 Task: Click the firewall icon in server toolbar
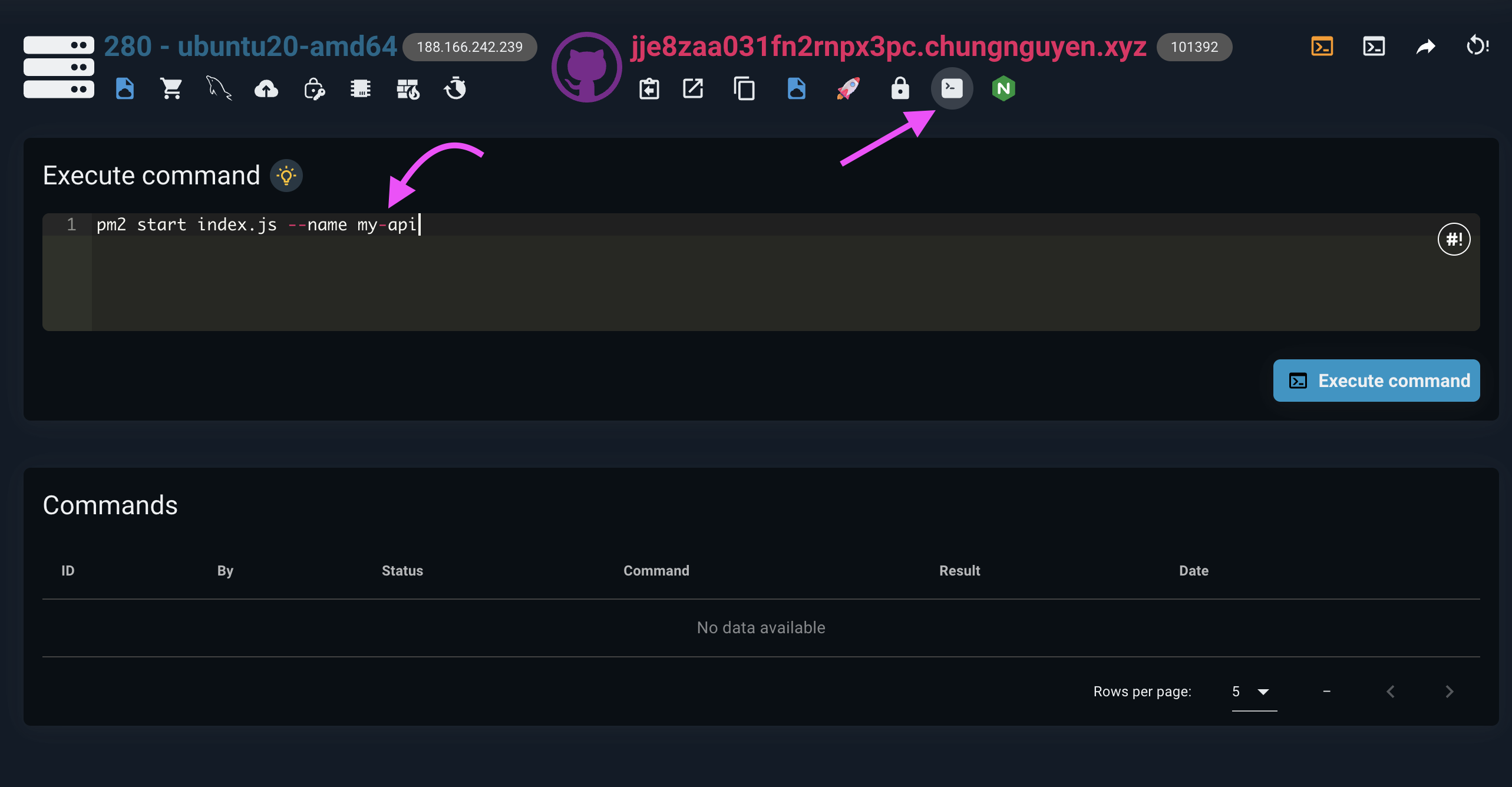click(x=408, y=89)
